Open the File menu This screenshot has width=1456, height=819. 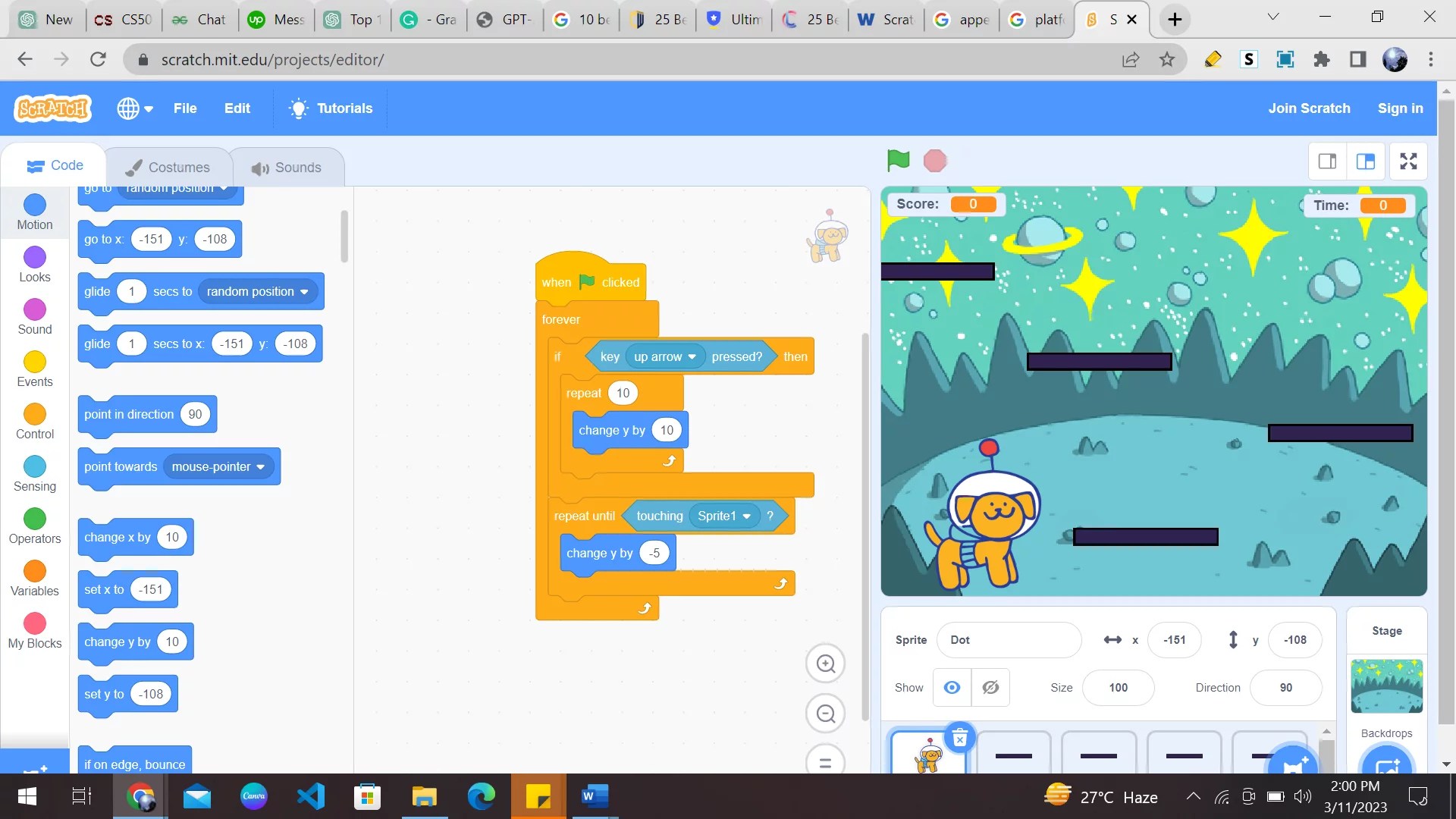pos(184,108)
